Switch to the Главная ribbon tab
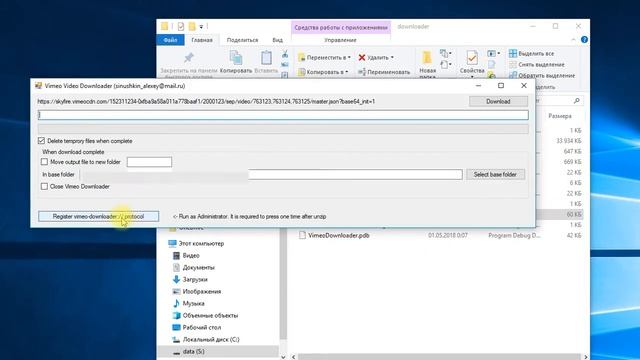The height and width of the screenshot is (360, 640). click(202, 40)
